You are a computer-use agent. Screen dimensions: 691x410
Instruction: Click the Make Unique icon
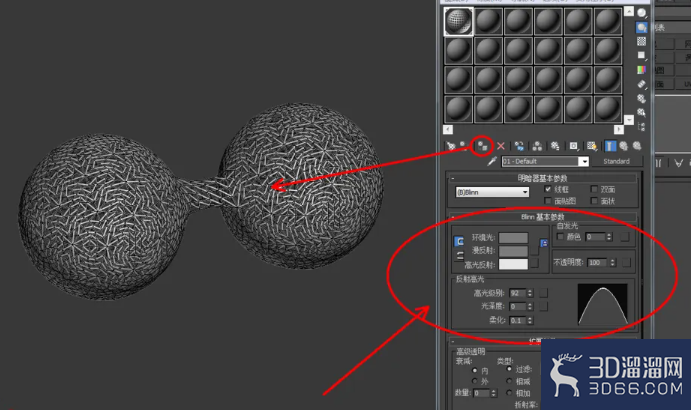coord(537,146)
